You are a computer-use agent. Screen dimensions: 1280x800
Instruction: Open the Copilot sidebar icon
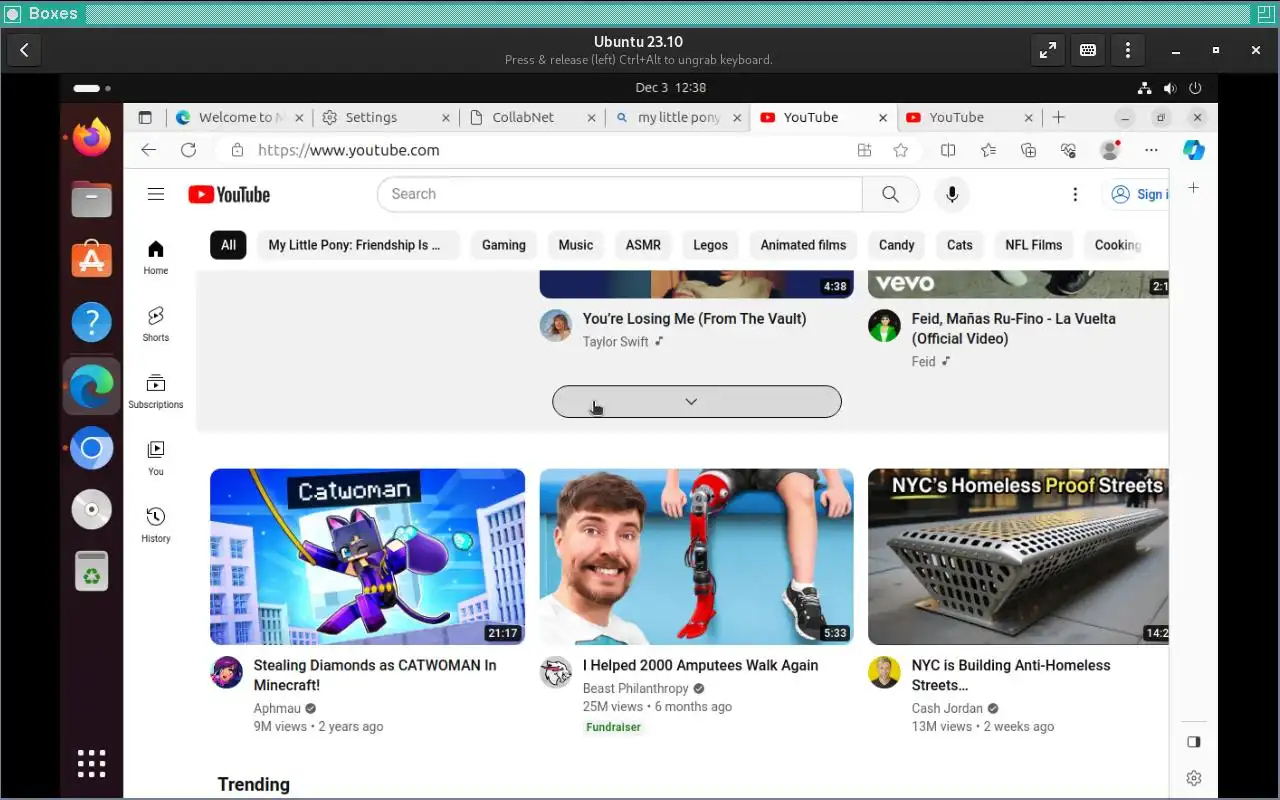pyautogui.click(x=1193, y=150)
